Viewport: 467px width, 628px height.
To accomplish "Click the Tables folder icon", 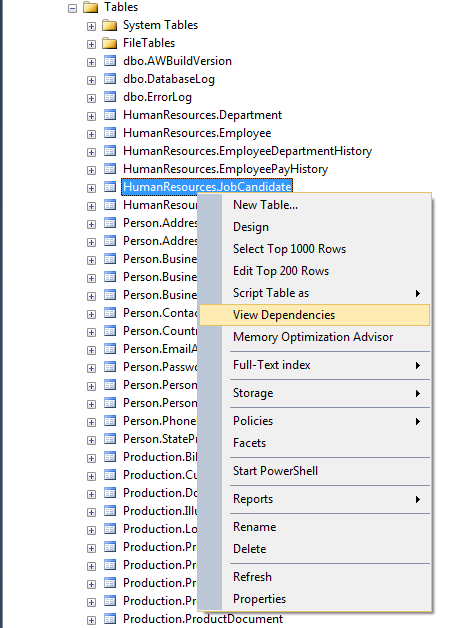I will pos(91,7).
